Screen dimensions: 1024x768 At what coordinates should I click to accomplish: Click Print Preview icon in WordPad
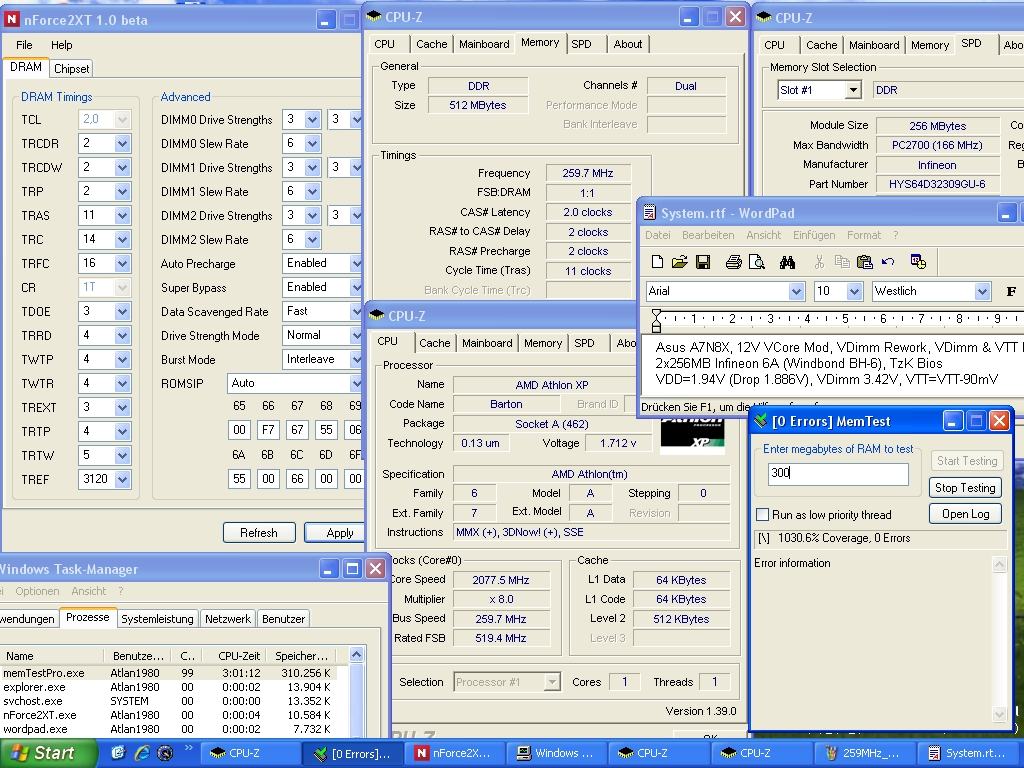click(756, 262)
